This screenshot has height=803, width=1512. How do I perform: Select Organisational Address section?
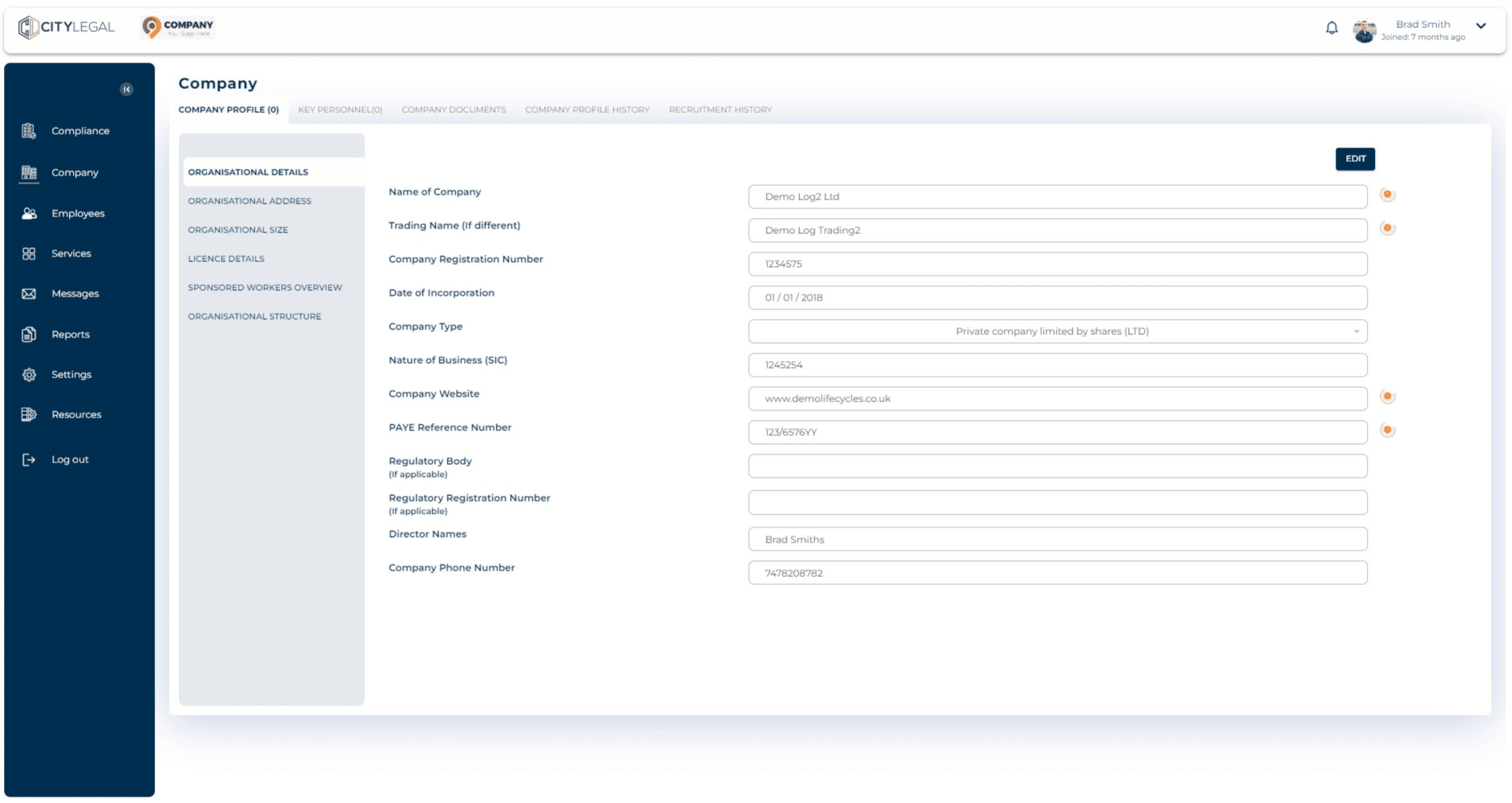(249, 201)
